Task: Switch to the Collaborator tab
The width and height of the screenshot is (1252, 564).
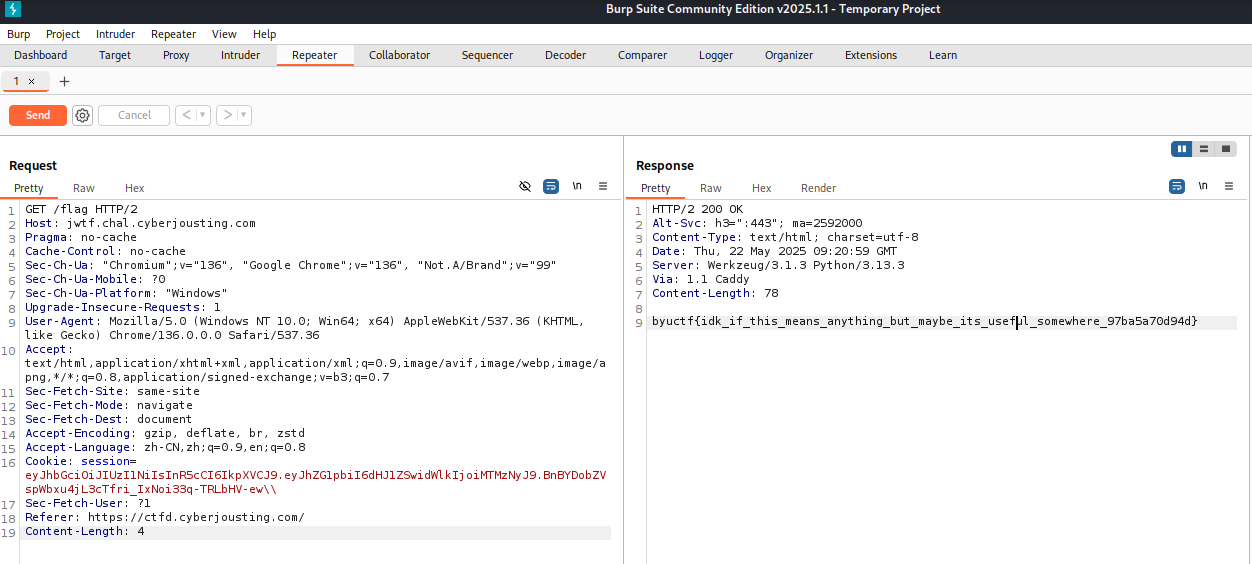Action: point(400,55)
